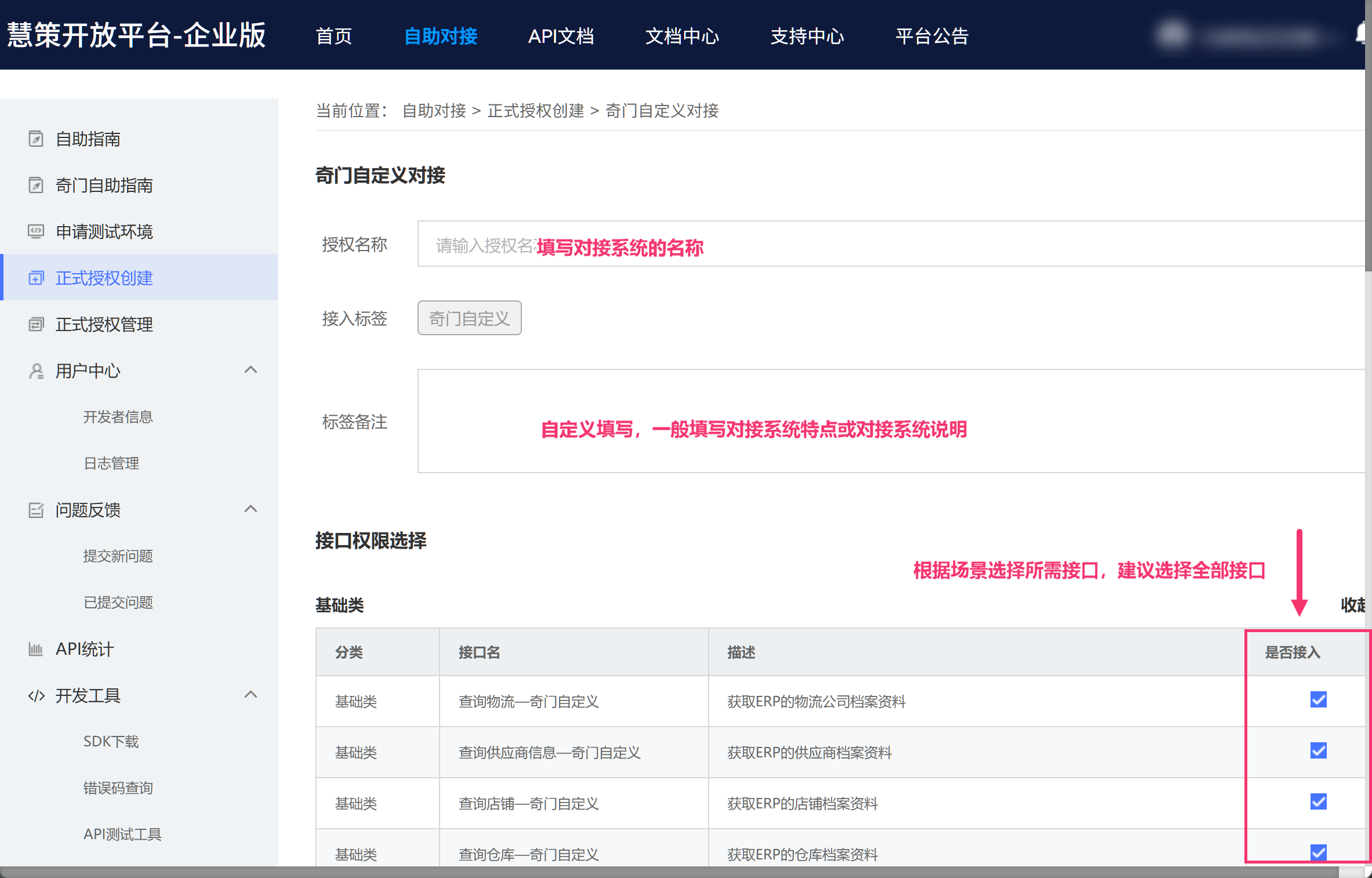The height and width of the screenshot is (878, 1372).
Task: Toggle the 查询供应商信息—奇门自定义 checkbox
Action: pos(1318,751)
